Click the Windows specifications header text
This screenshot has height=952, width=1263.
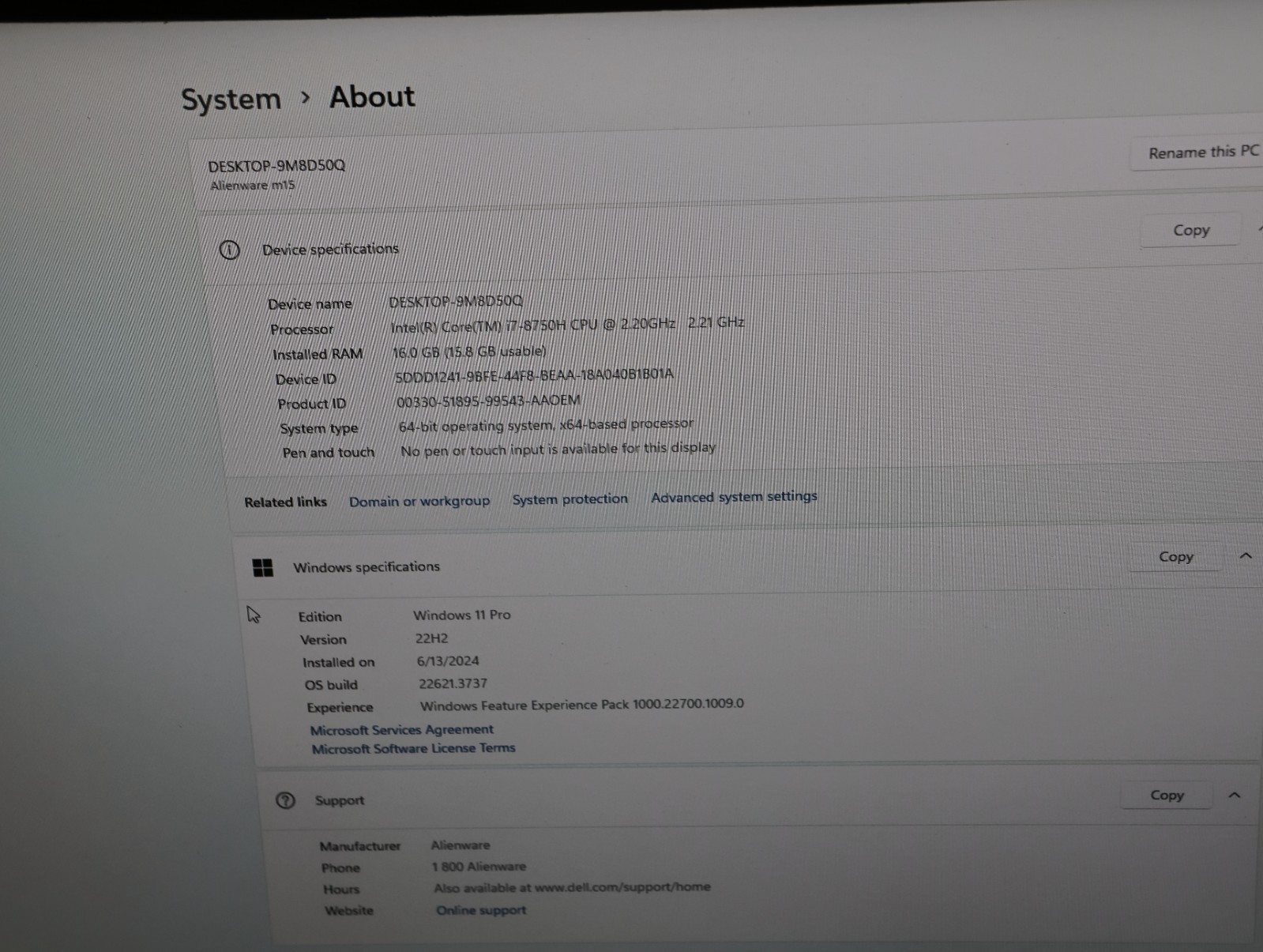tap(366, 566)
